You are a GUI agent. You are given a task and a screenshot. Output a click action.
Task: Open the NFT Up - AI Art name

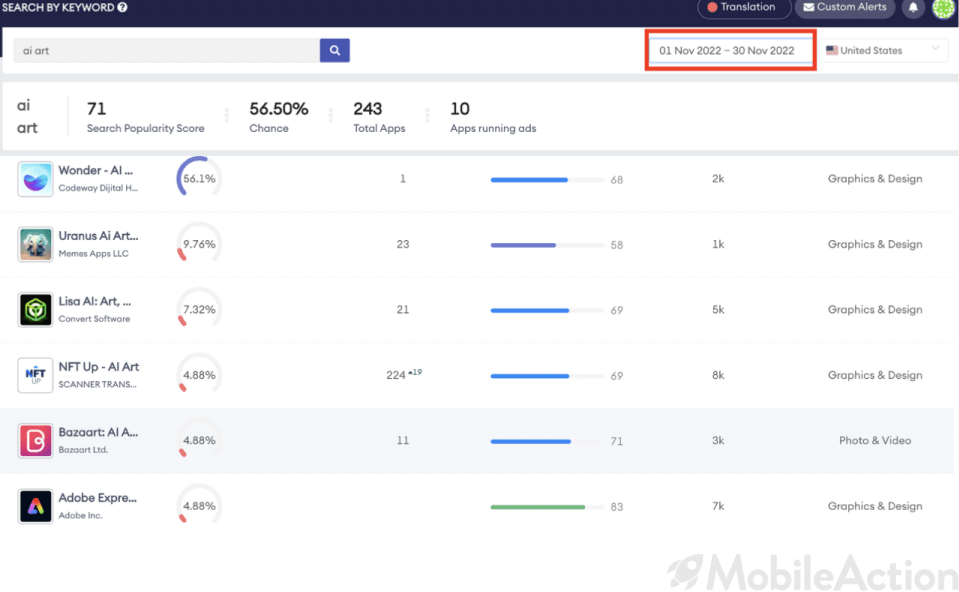[98, 367]
